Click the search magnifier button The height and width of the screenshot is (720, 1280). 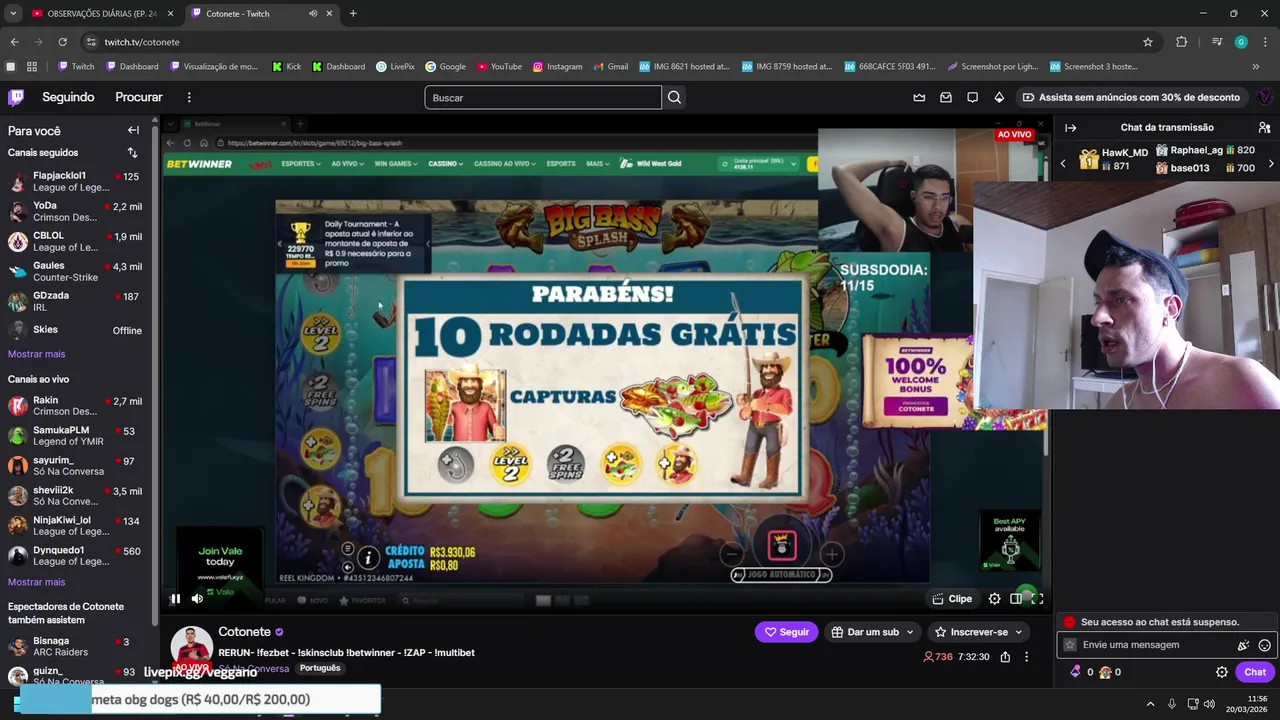pyautogui.click(x=674, y=97)
